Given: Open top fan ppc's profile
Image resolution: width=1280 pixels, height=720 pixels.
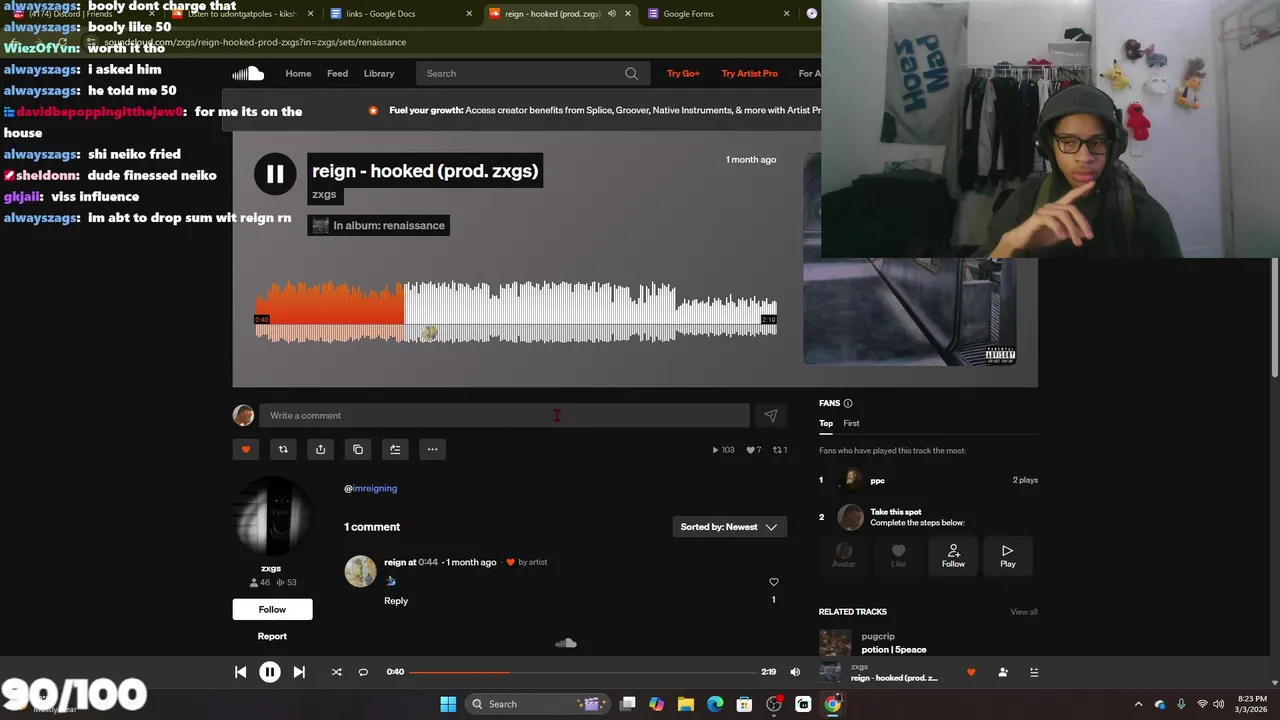Looking at the screenshot, I should tap(877, 480).
